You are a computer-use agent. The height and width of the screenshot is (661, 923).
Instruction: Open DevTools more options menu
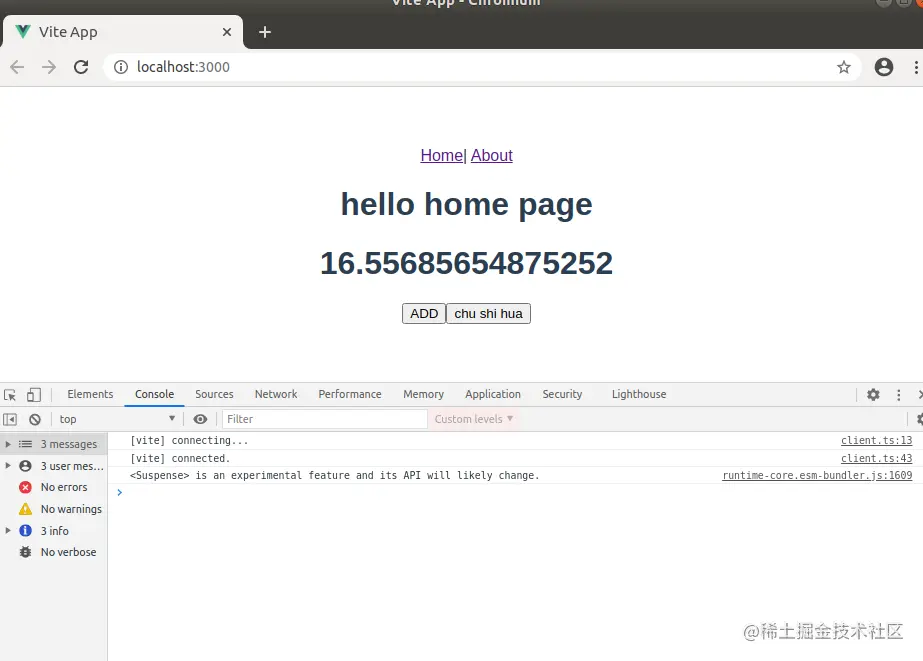click(x=898, y=394)
